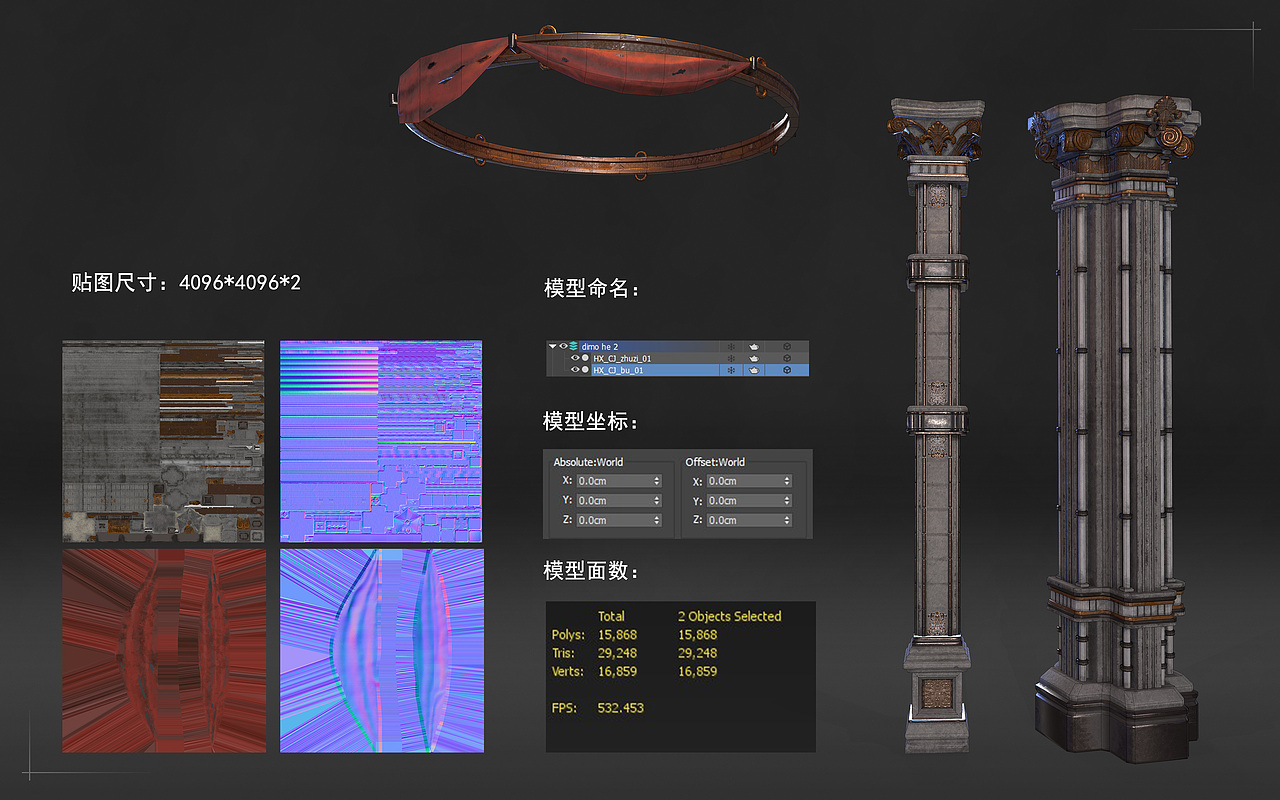Click the cloth normal map thumbnail
This screenshot has width=1280, height=800.
[381, 650]
